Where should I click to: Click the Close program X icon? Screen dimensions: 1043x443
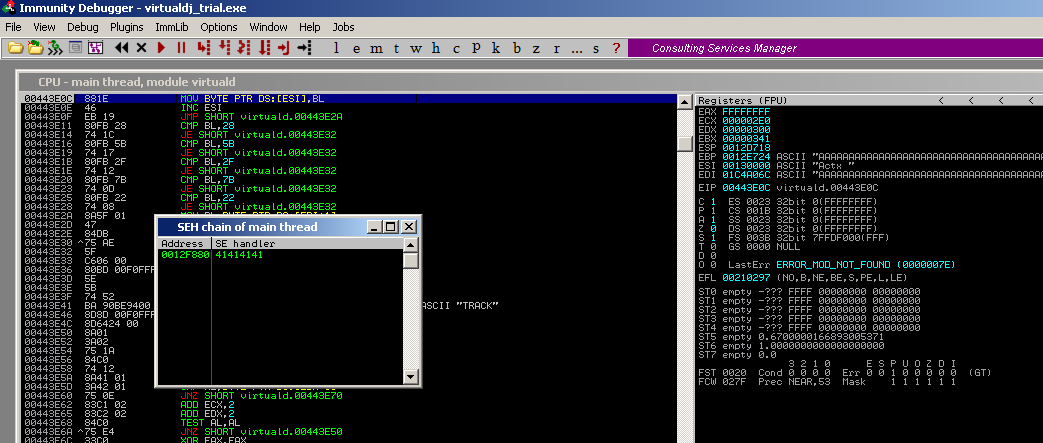tap(141, 47)
